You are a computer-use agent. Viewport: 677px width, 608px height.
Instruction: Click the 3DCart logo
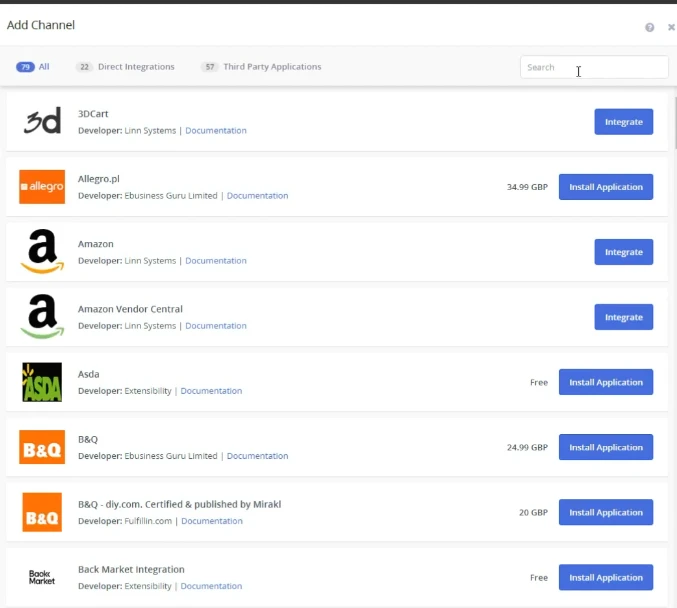coord(42,121)
